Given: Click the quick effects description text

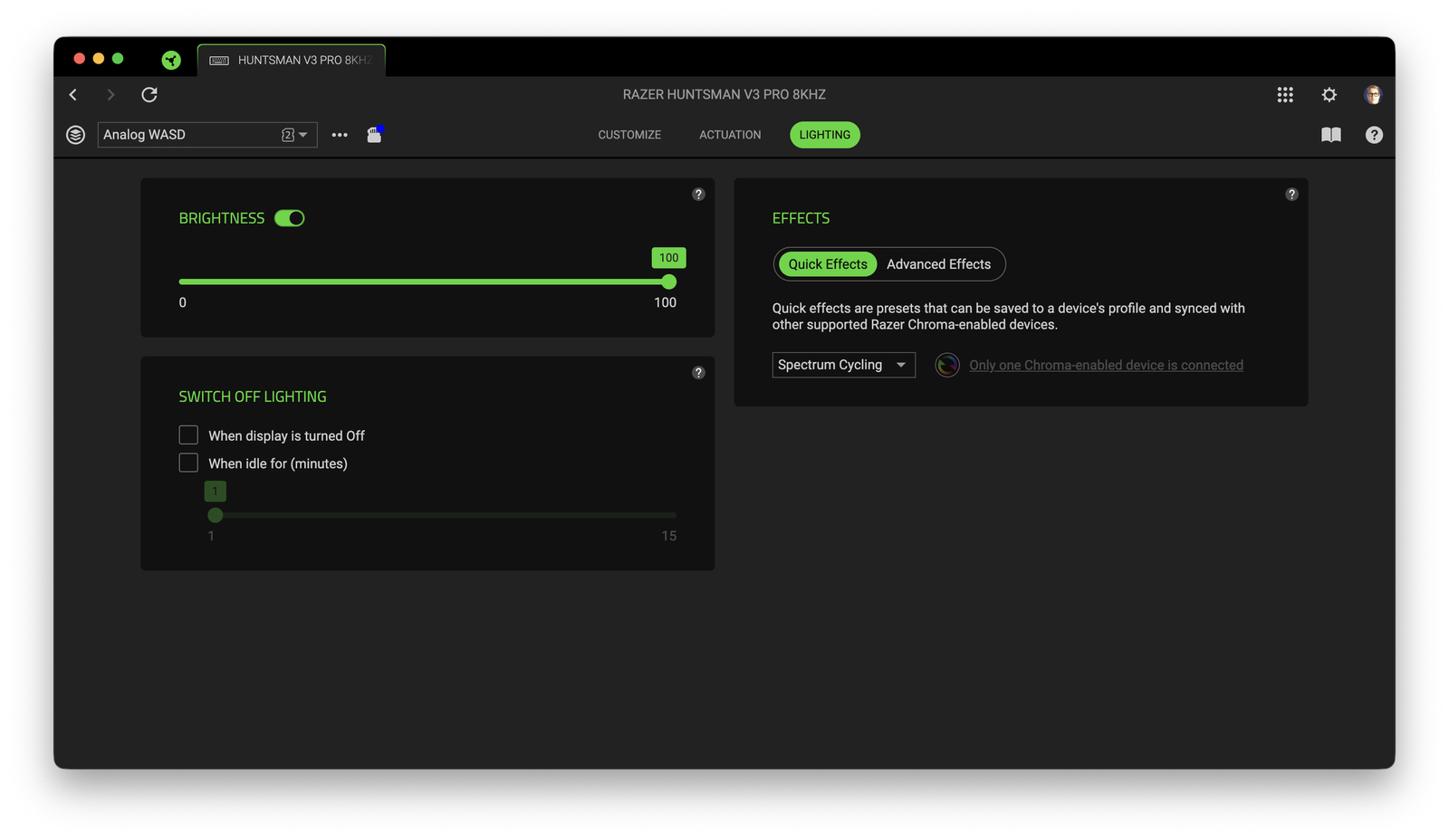Looking at the screenshot, I should (x=1009, y=316).
